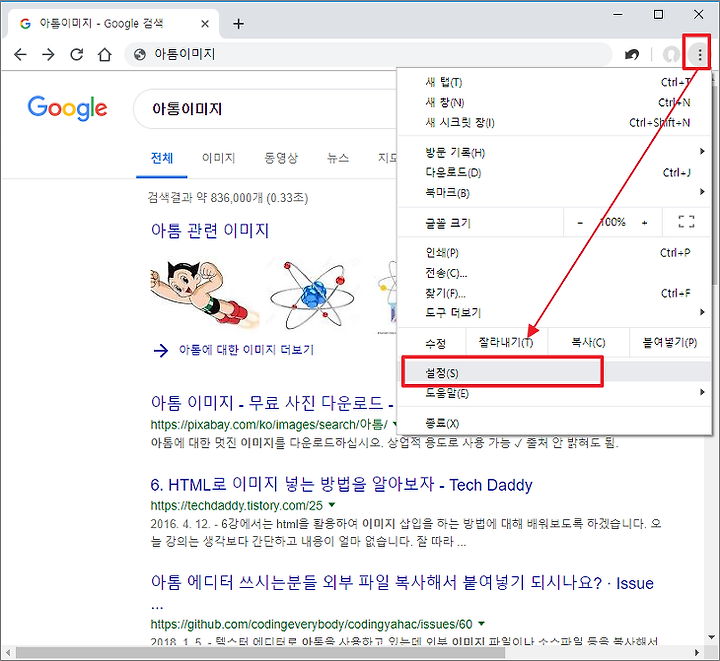This screenshot has height=661, width=720.
Task: Expand 도구 더보기 submenu
Action: tap(554, 313)
